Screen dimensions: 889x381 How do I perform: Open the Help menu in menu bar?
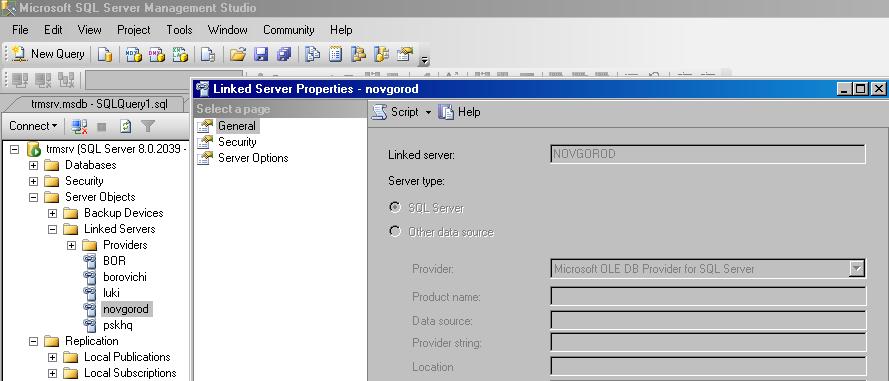341,30
